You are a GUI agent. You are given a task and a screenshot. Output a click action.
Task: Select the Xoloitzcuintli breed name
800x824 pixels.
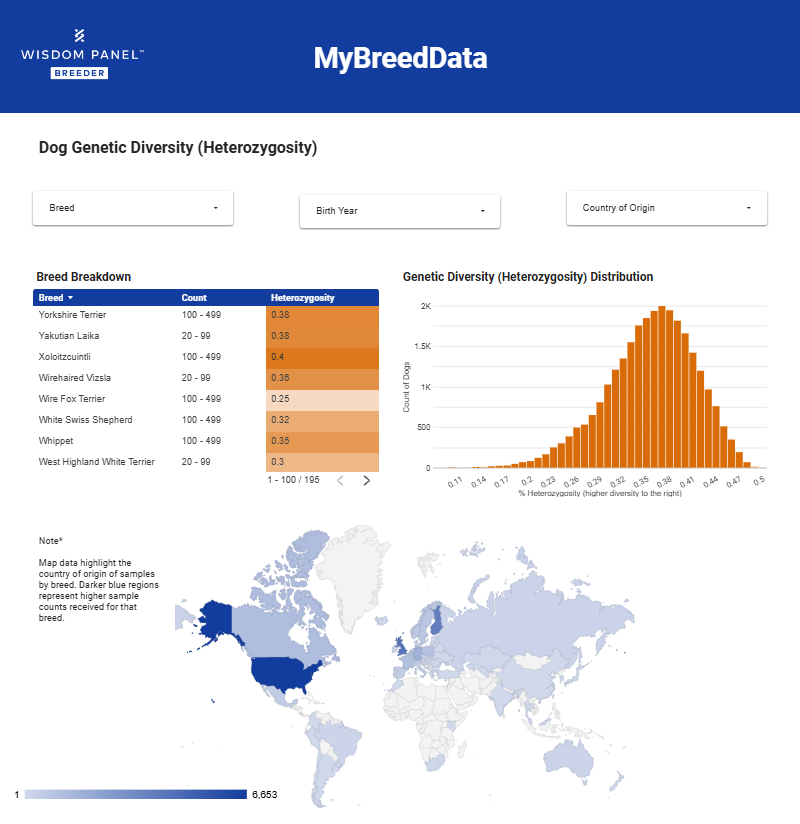coord(65,357)
